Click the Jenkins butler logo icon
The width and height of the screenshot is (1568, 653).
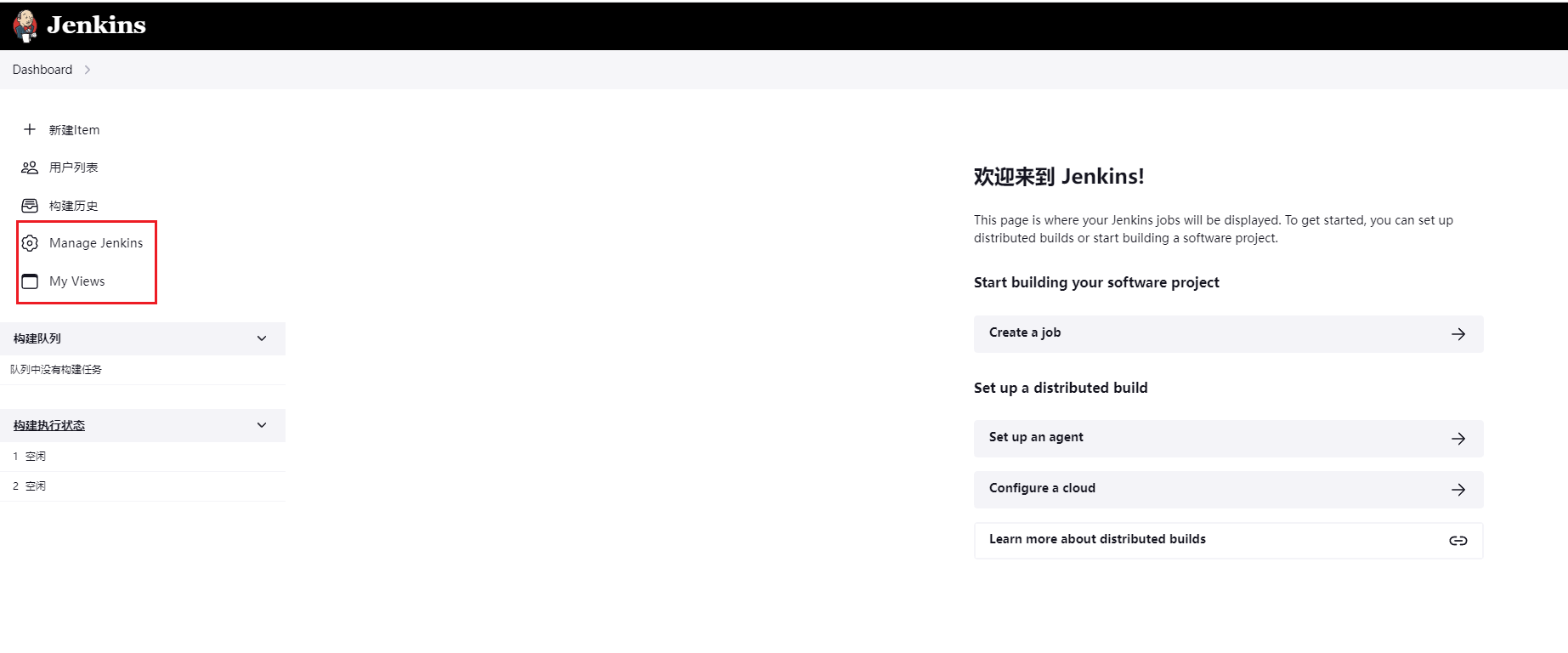coord(25,26)
